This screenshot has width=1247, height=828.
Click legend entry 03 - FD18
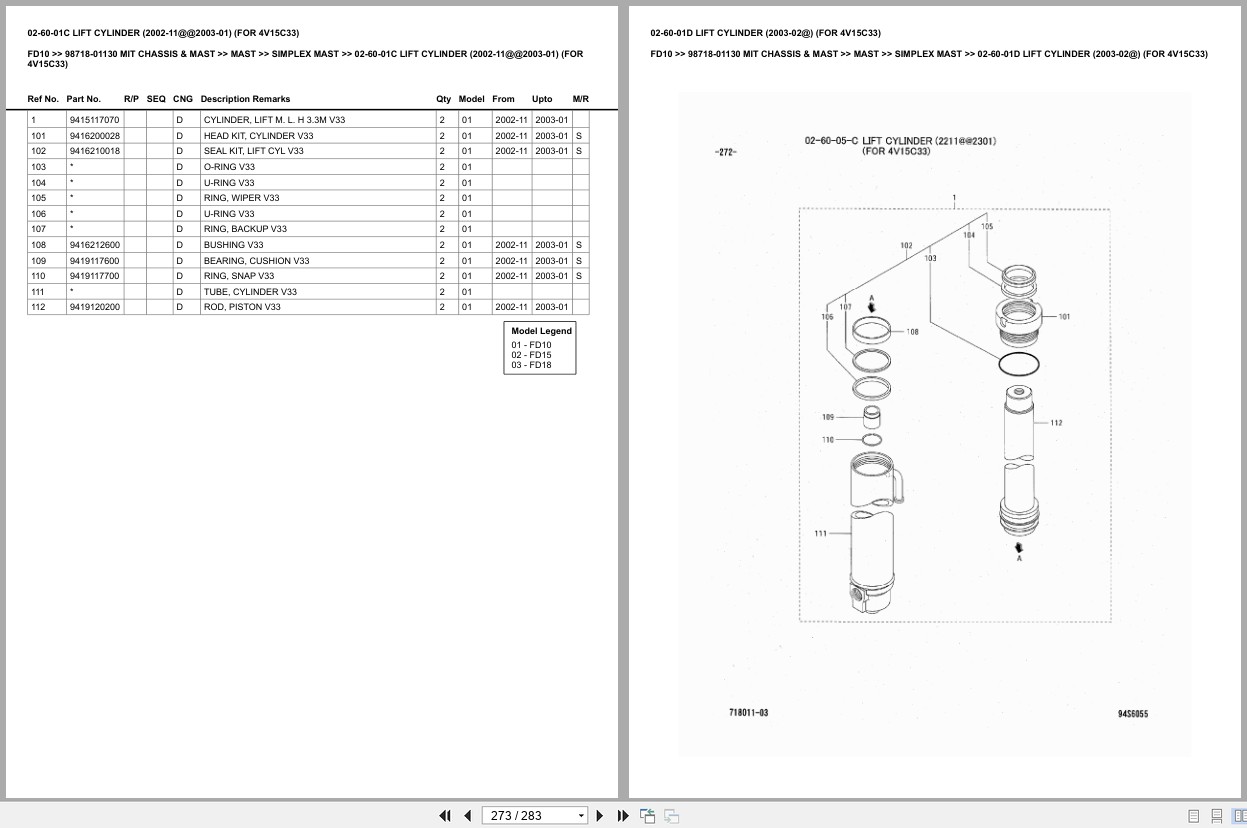pos(531,365)
